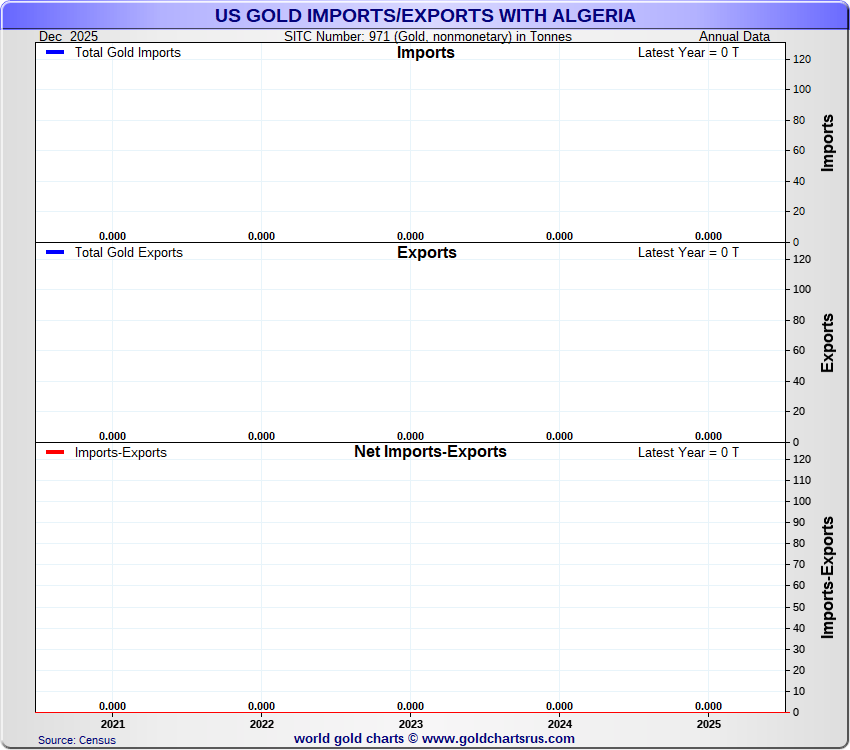Click the 120 tick on Imports axis
This screenshot has width=850, height=750.
tap(802, 60)
